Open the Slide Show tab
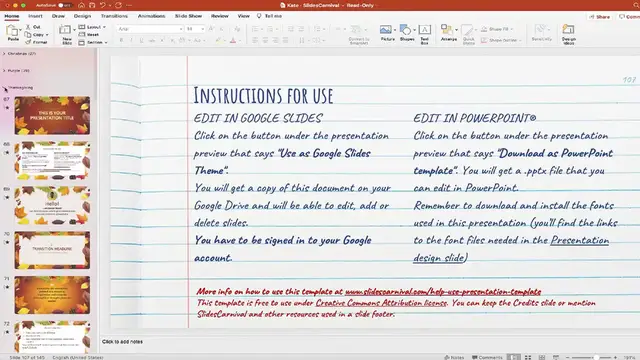Screen dimensions: 640x360 coord(188,16)
